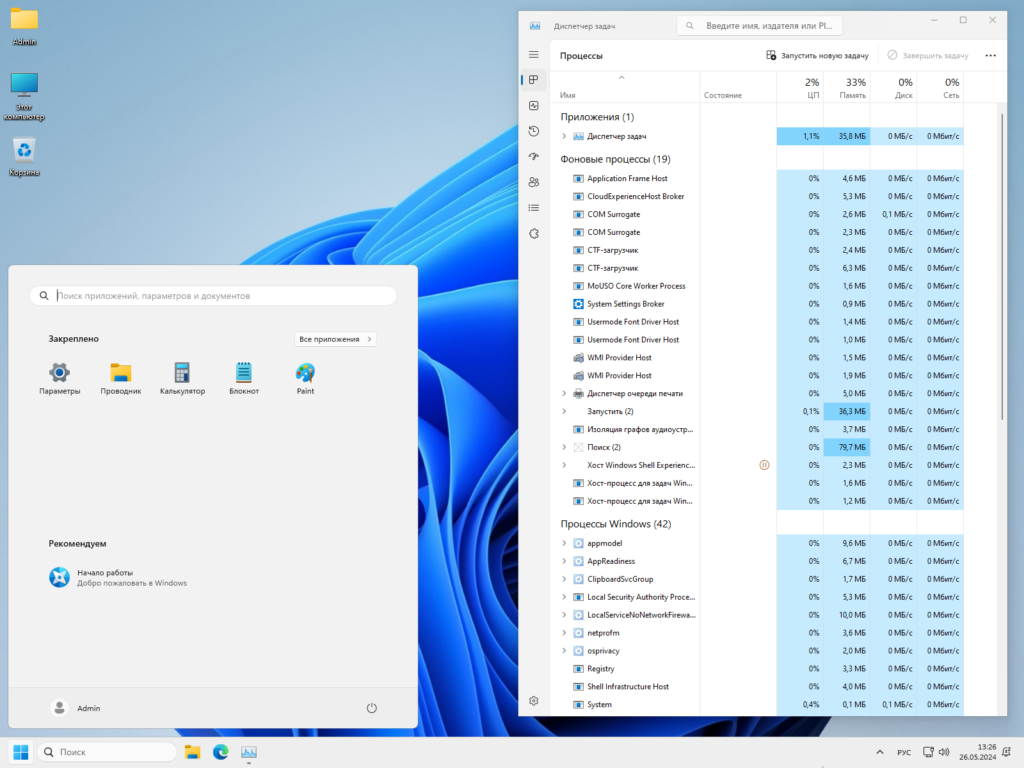Expand the netprofm process group
The height and width of the screenshot is (768, 1024).
(x=564, y=633)
